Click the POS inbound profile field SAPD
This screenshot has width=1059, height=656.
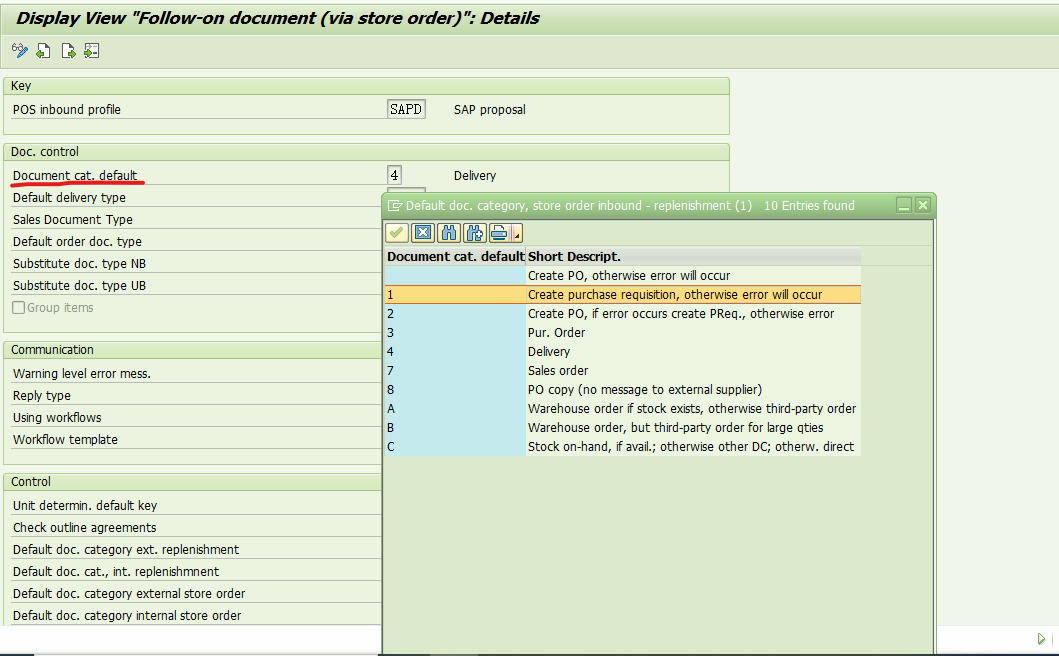coord(407,109)
